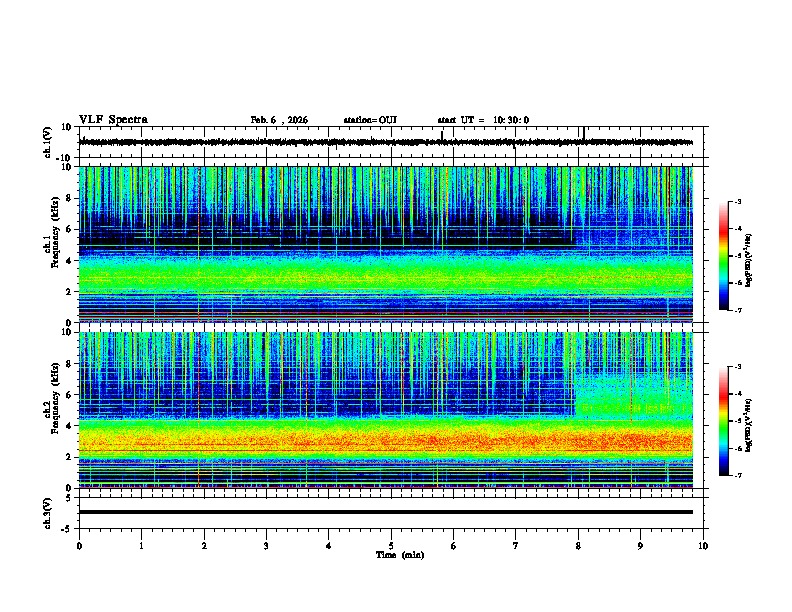Click the "4" tick on the Time axis

329,546
